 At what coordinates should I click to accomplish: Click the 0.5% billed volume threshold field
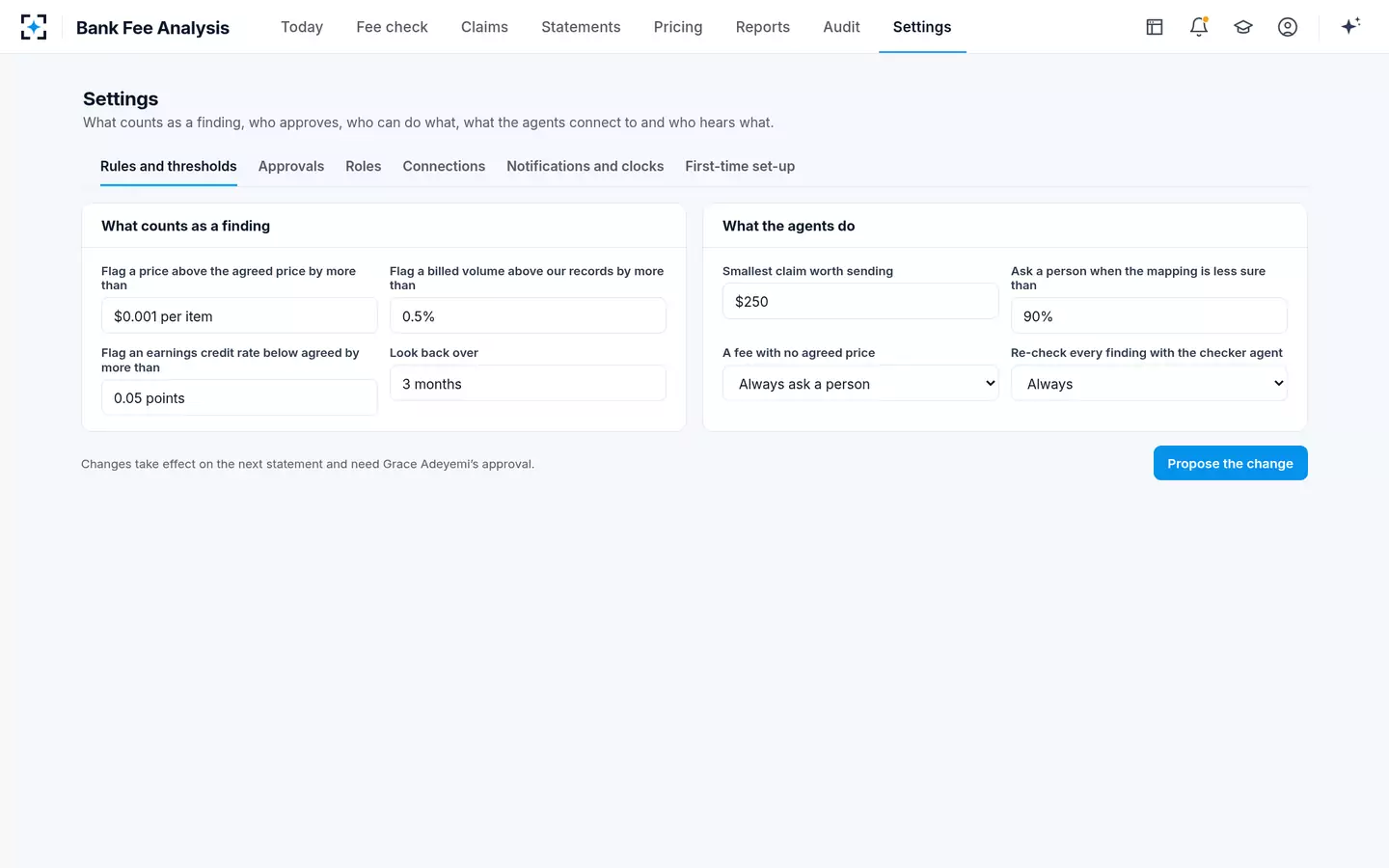[528, 316]
